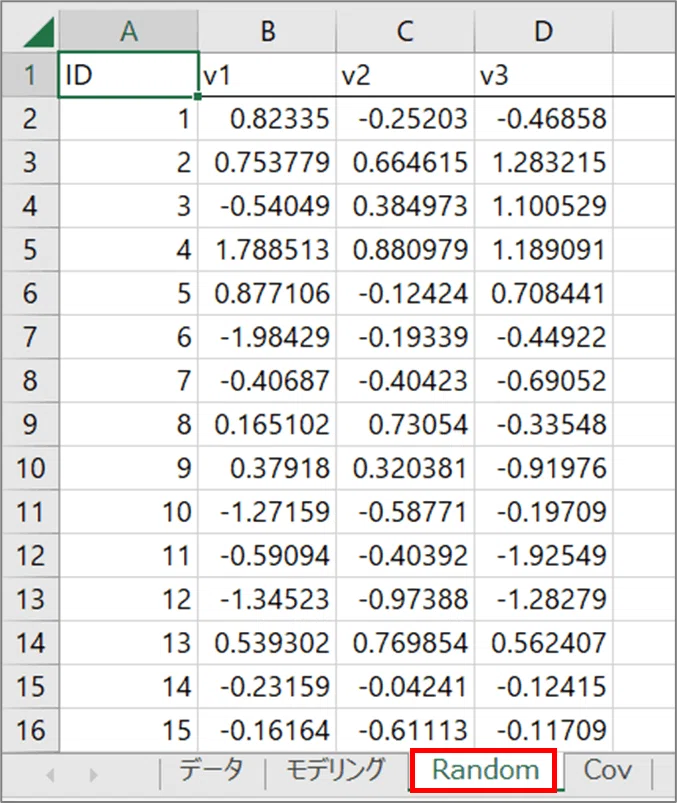Click cell containing -0.40687
The image size is (677, 803).
(267, 381)
